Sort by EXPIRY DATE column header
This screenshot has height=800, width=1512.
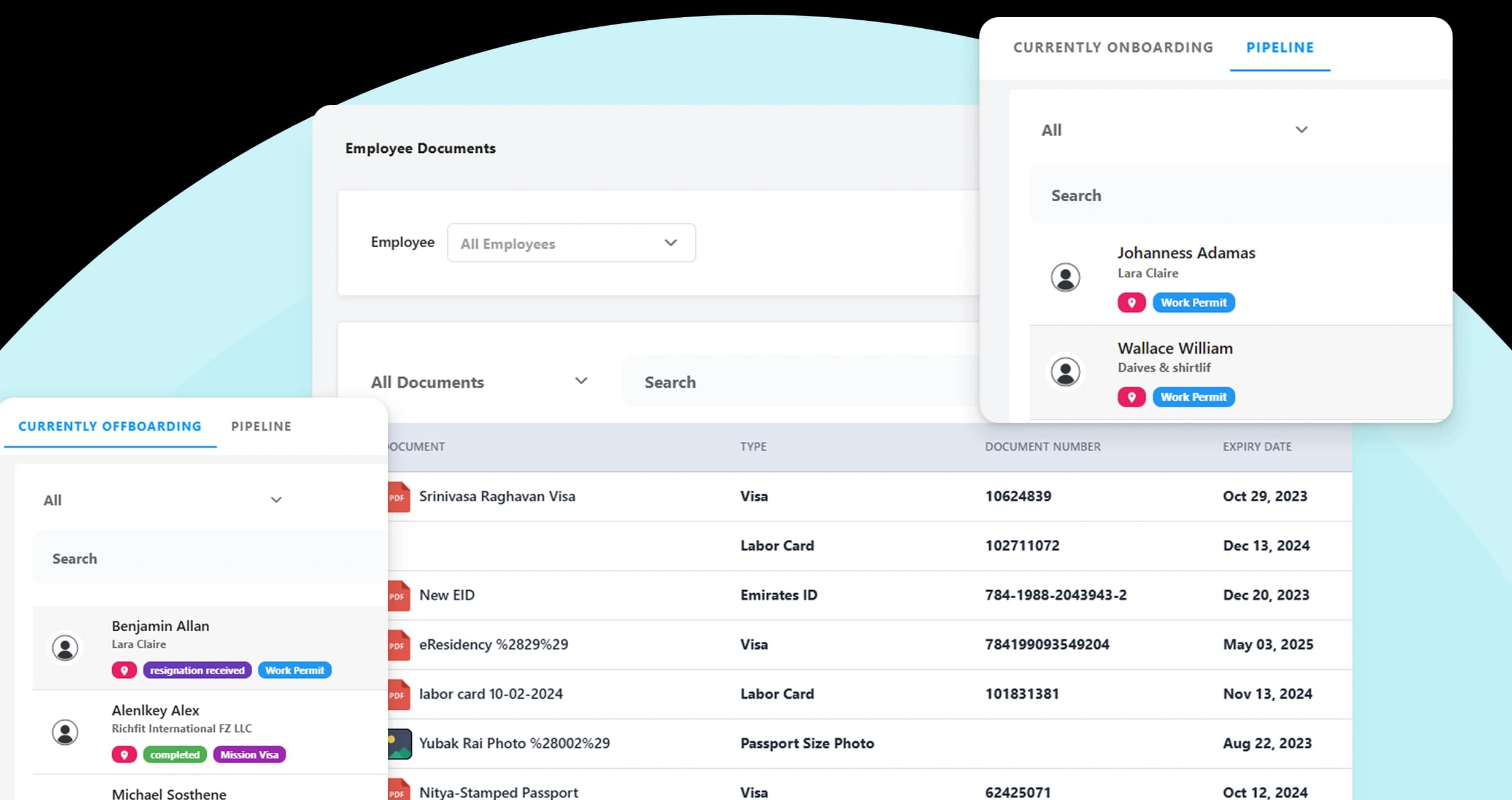(1257, 447)
